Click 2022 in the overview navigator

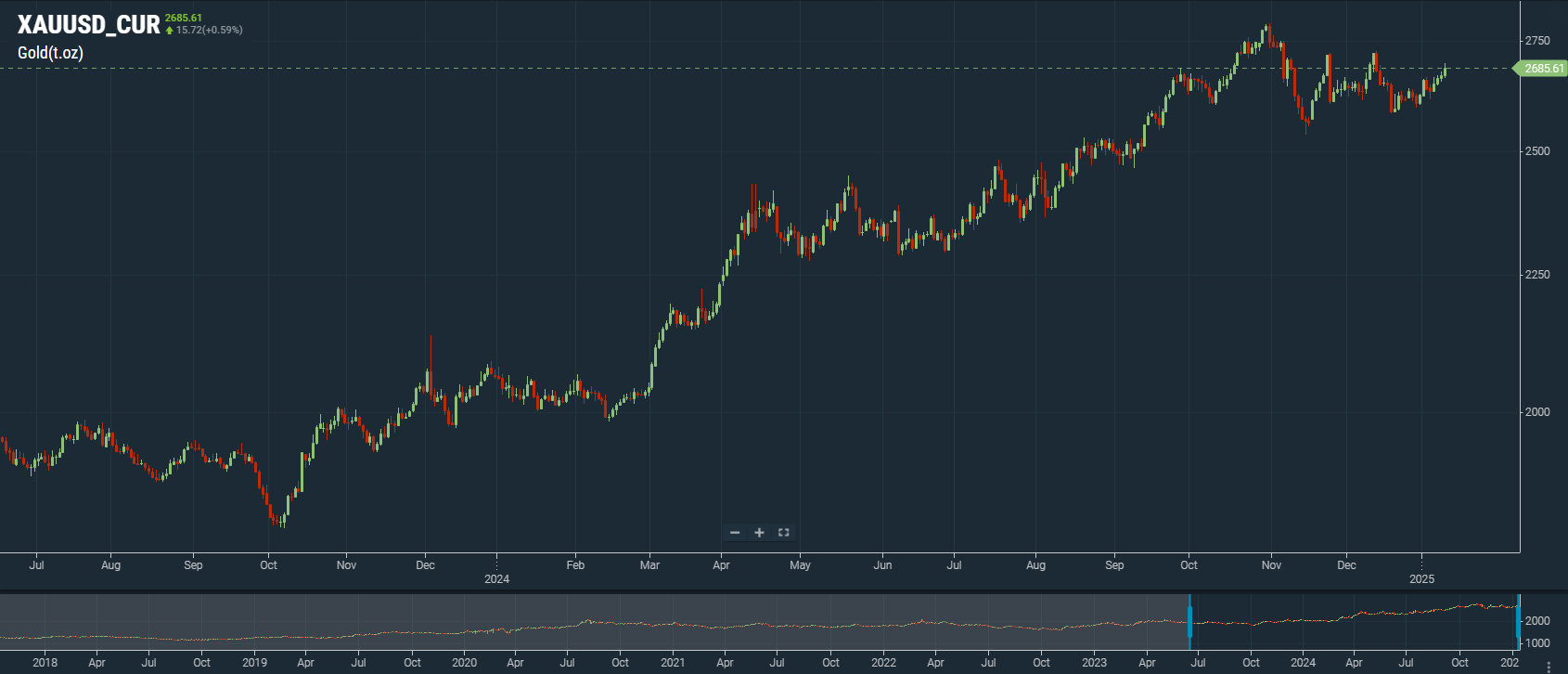(x=883, y=662)
